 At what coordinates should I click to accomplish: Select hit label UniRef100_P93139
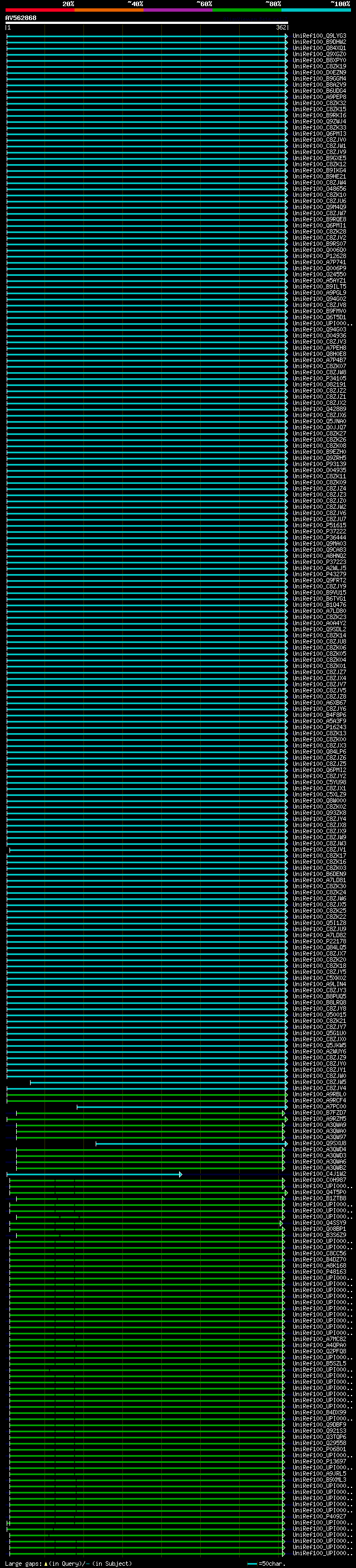(x=319, y=464)
